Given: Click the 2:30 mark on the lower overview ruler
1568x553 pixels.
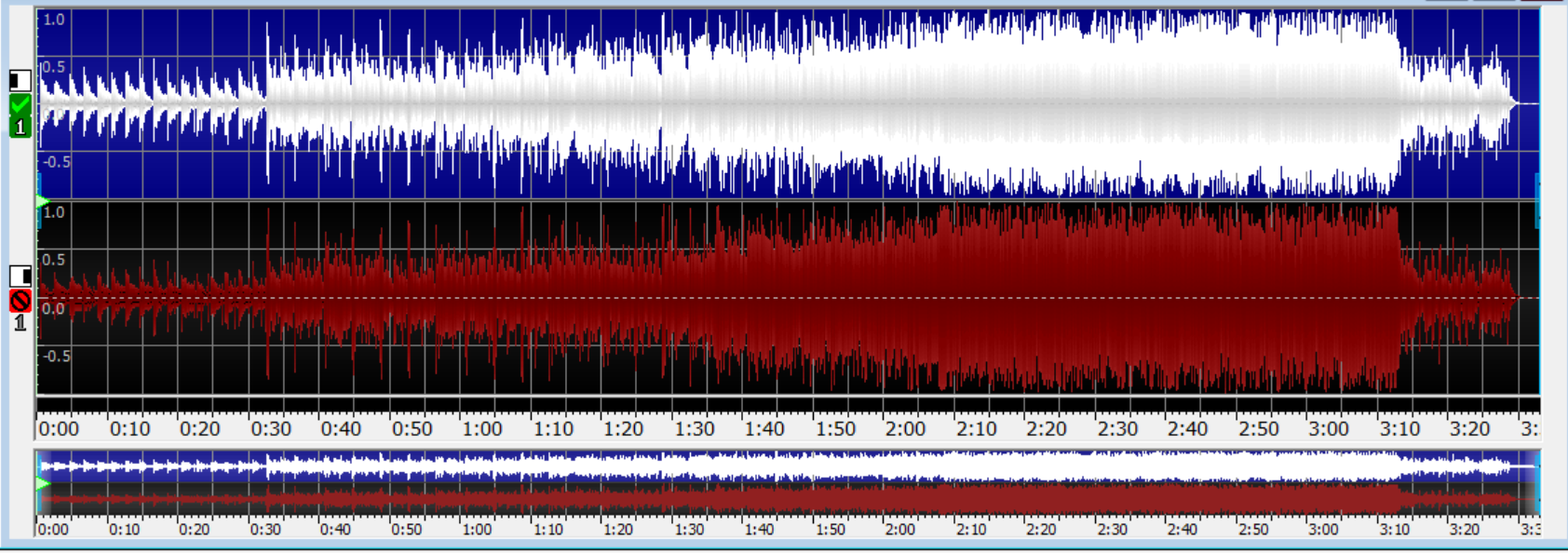Looking at the screenshot, I should (1112, 530).
